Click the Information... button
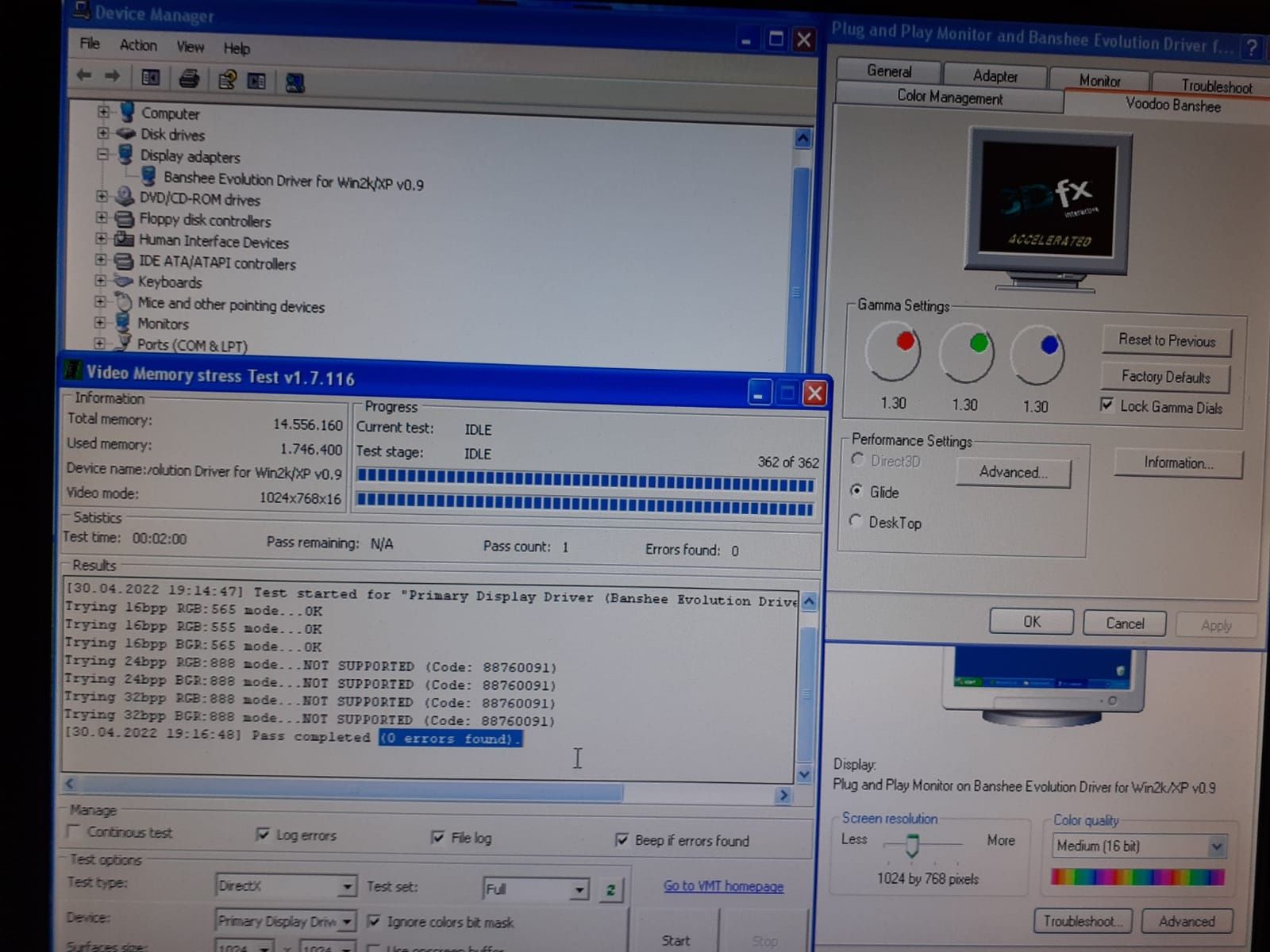Screen dimensions: 1270x952 pos(1178,463)
